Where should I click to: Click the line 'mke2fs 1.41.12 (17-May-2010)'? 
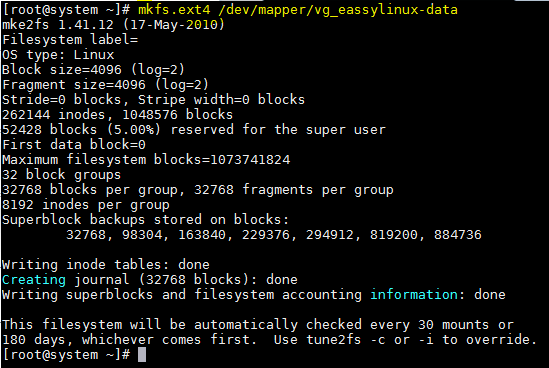[113, 25]
